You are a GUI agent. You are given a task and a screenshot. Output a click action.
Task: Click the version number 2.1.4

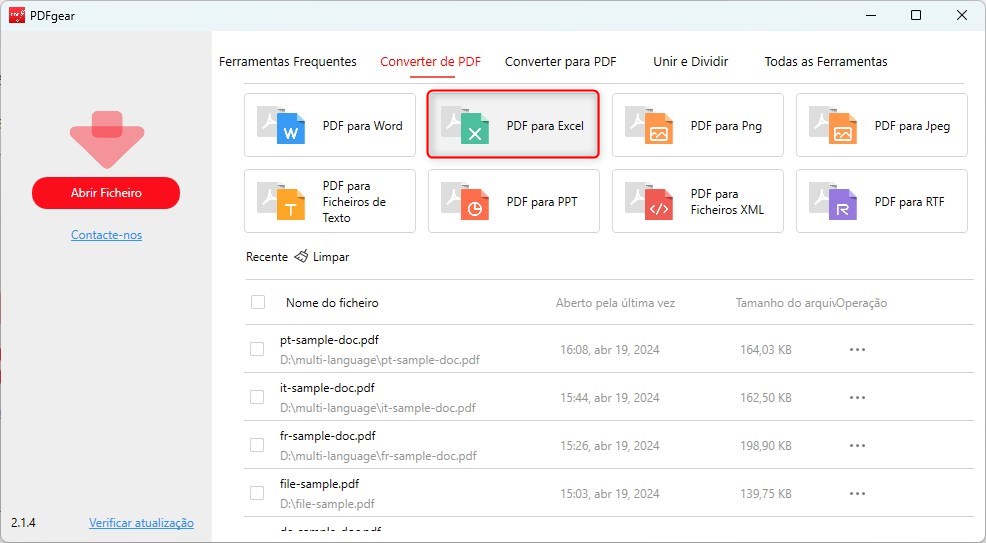(23, 523)
